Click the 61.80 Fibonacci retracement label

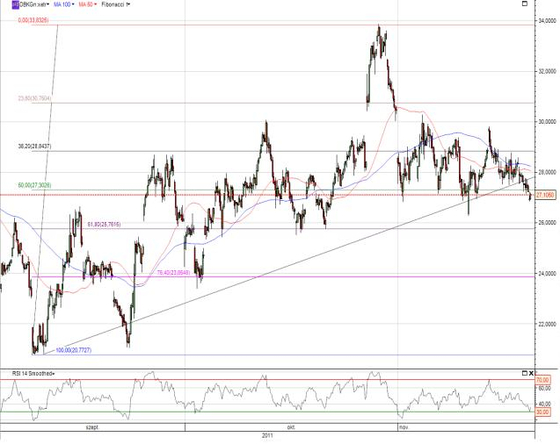[104, 224]
